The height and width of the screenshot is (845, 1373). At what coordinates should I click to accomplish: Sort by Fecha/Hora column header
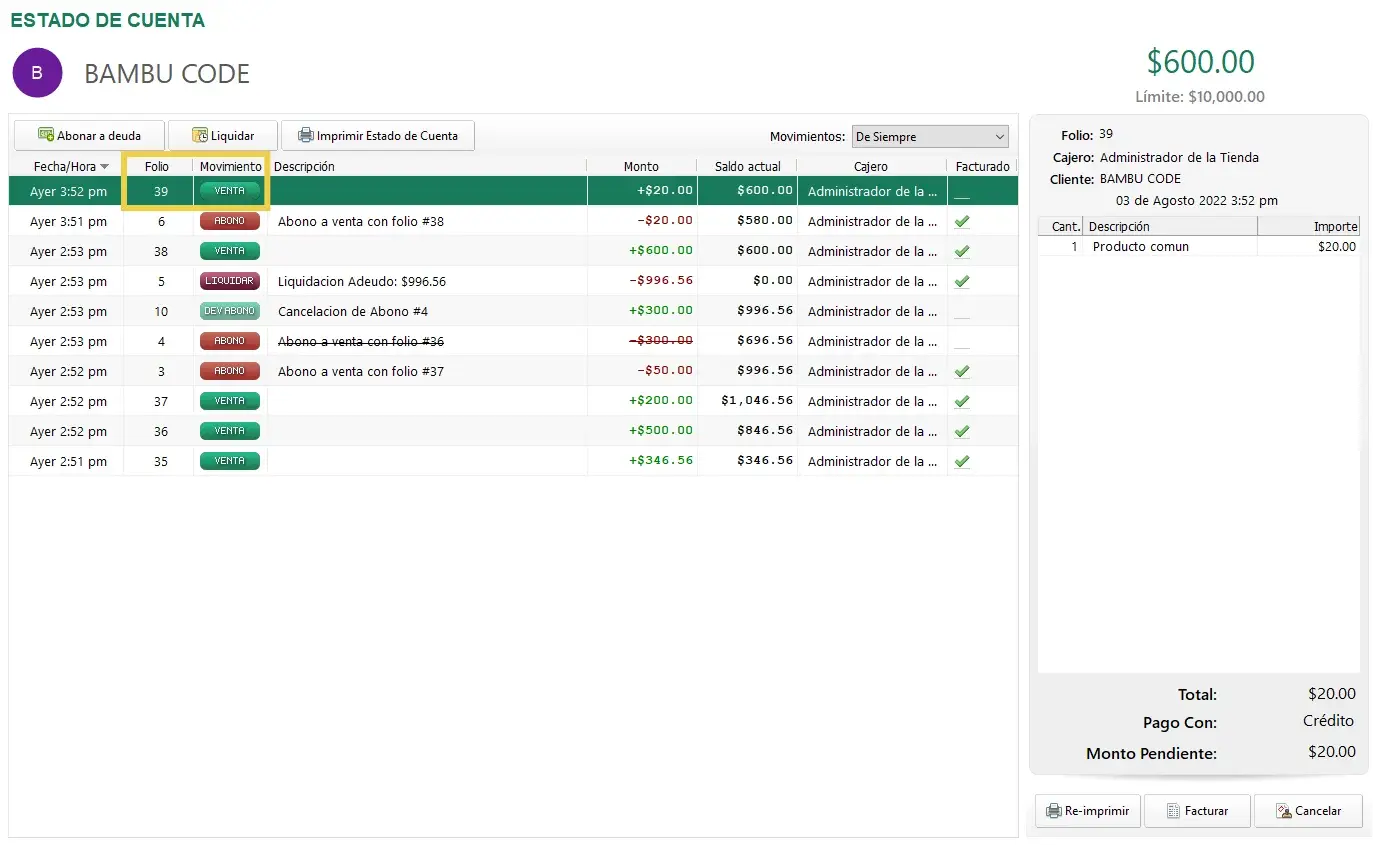[66, 167]
